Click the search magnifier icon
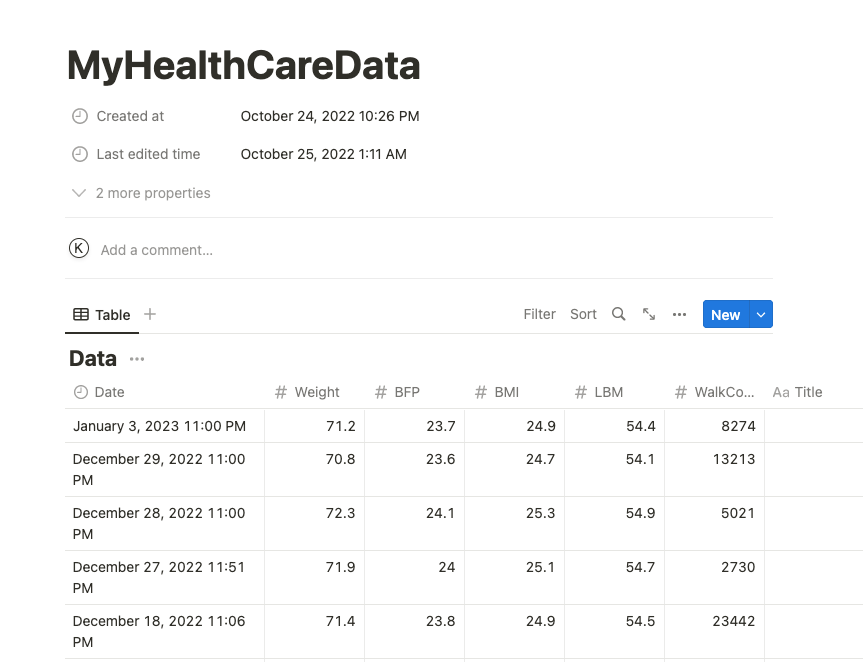This screenshot has height=662, width=863. click(619, 314)
